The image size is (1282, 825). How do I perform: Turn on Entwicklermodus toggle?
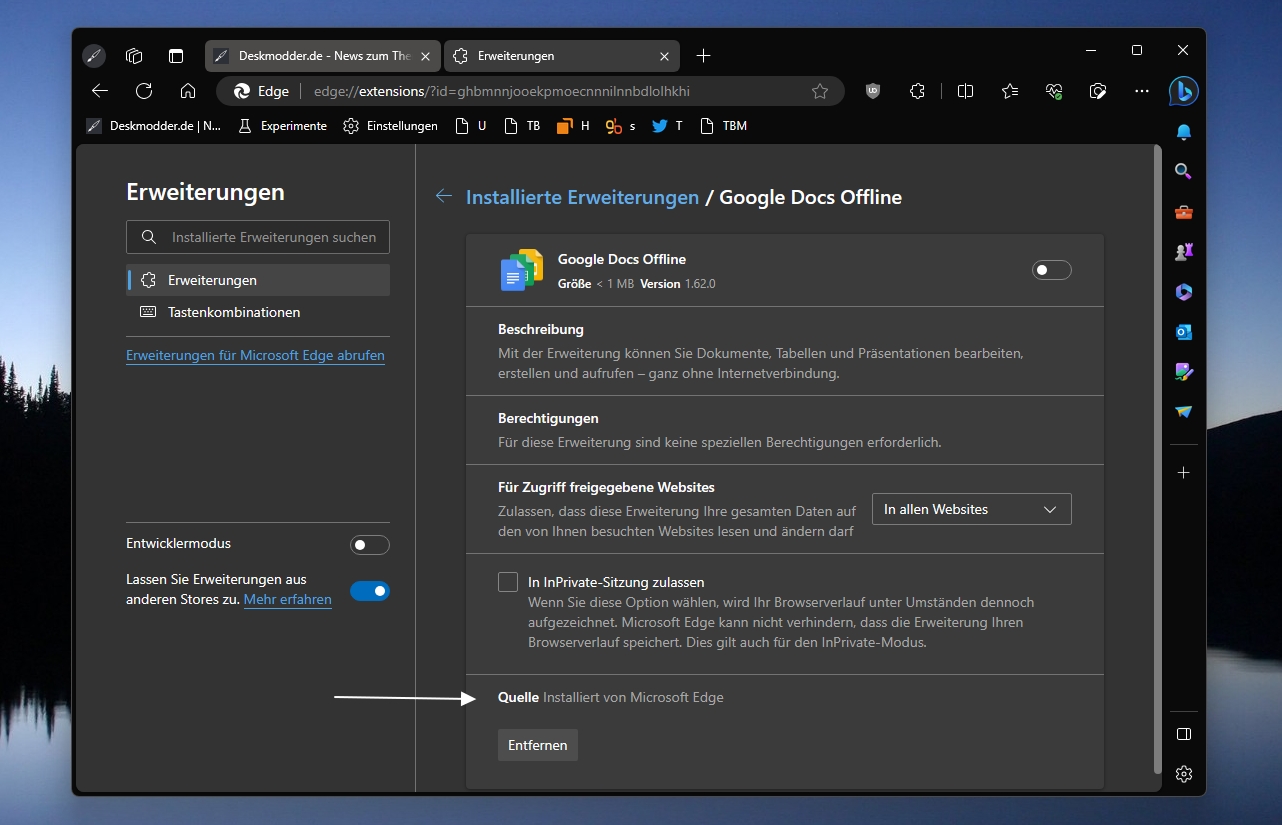369,545
